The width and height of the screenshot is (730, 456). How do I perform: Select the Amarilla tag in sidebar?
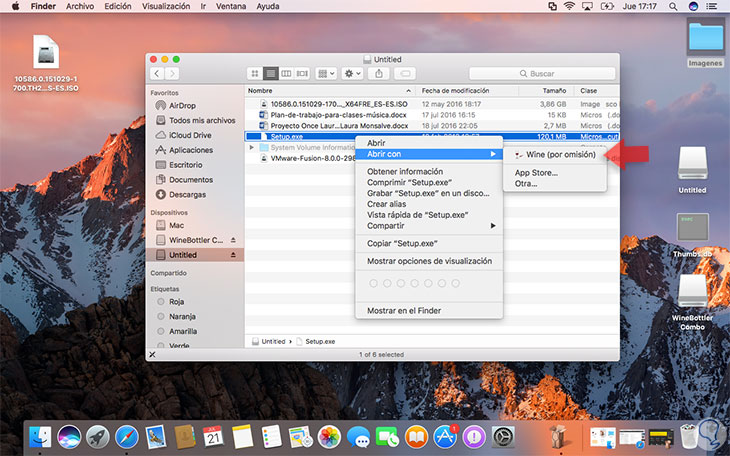183,332
